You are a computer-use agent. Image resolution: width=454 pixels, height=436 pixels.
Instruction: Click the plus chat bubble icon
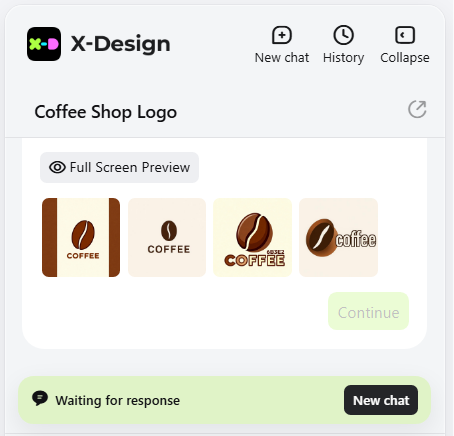pos(282,35)
